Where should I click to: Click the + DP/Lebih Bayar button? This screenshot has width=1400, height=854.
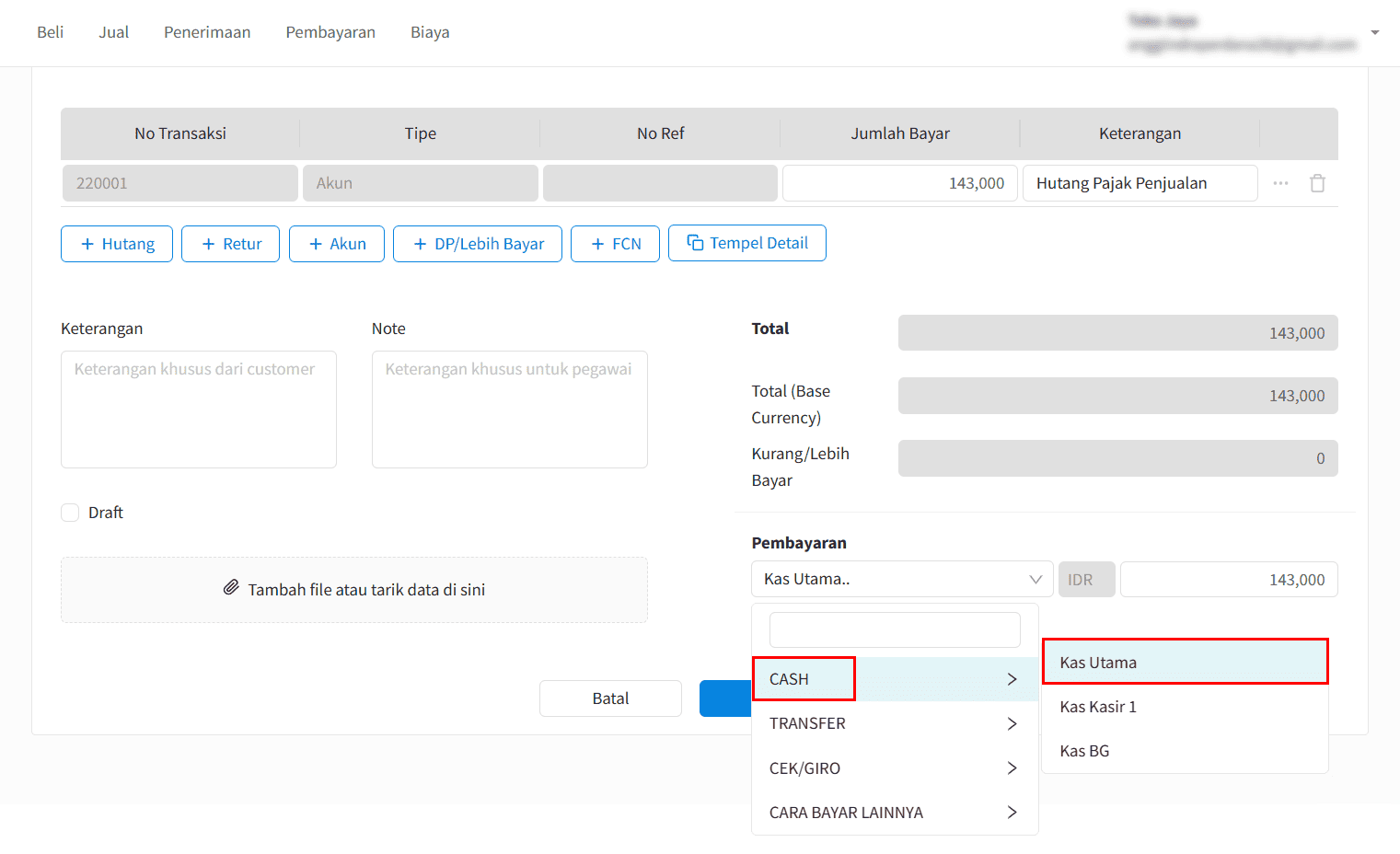[478, 244]
